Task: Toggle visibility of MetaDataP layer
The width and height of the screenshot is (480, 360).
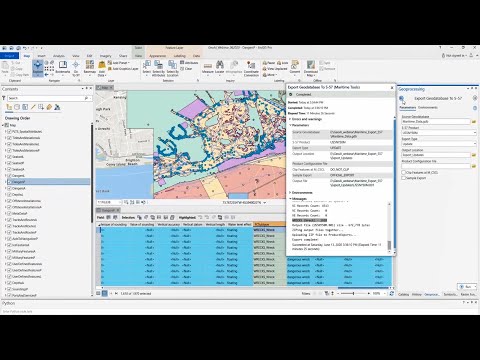Action: (10, 214)
